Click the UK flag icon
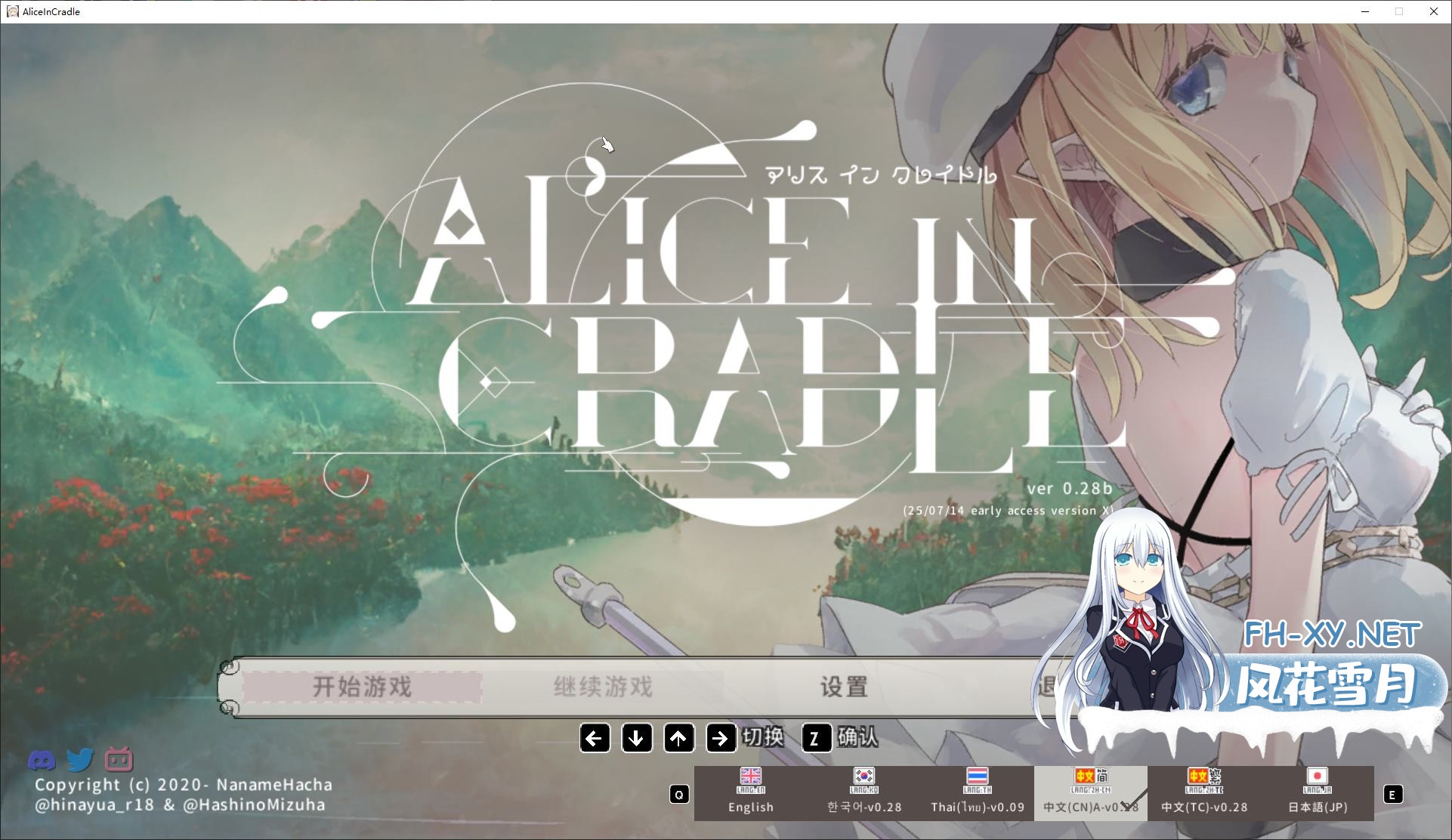 click(751, 776)
